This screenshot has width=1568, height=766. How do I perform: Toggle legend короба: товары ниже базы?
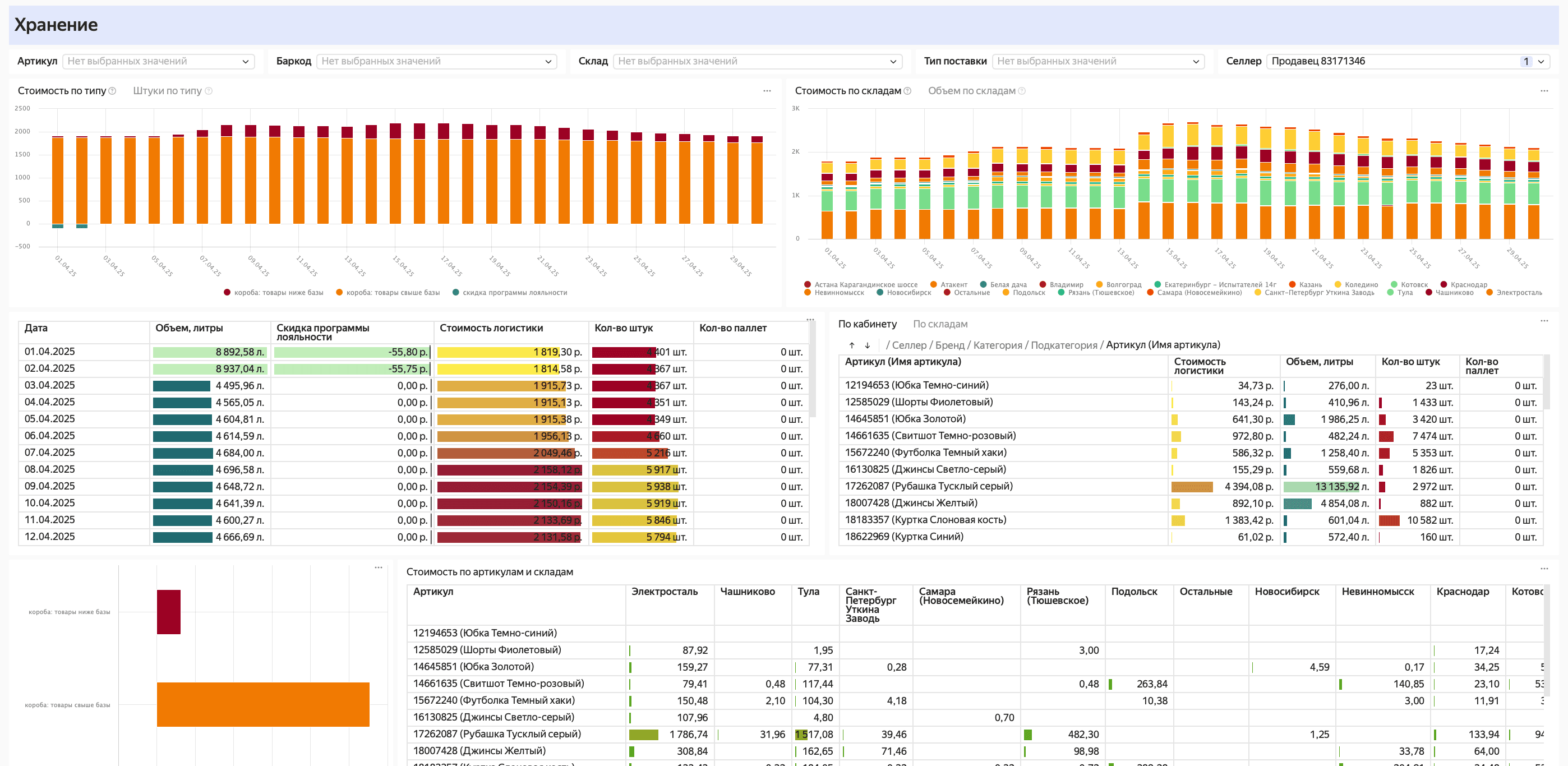tap(274, 293)
